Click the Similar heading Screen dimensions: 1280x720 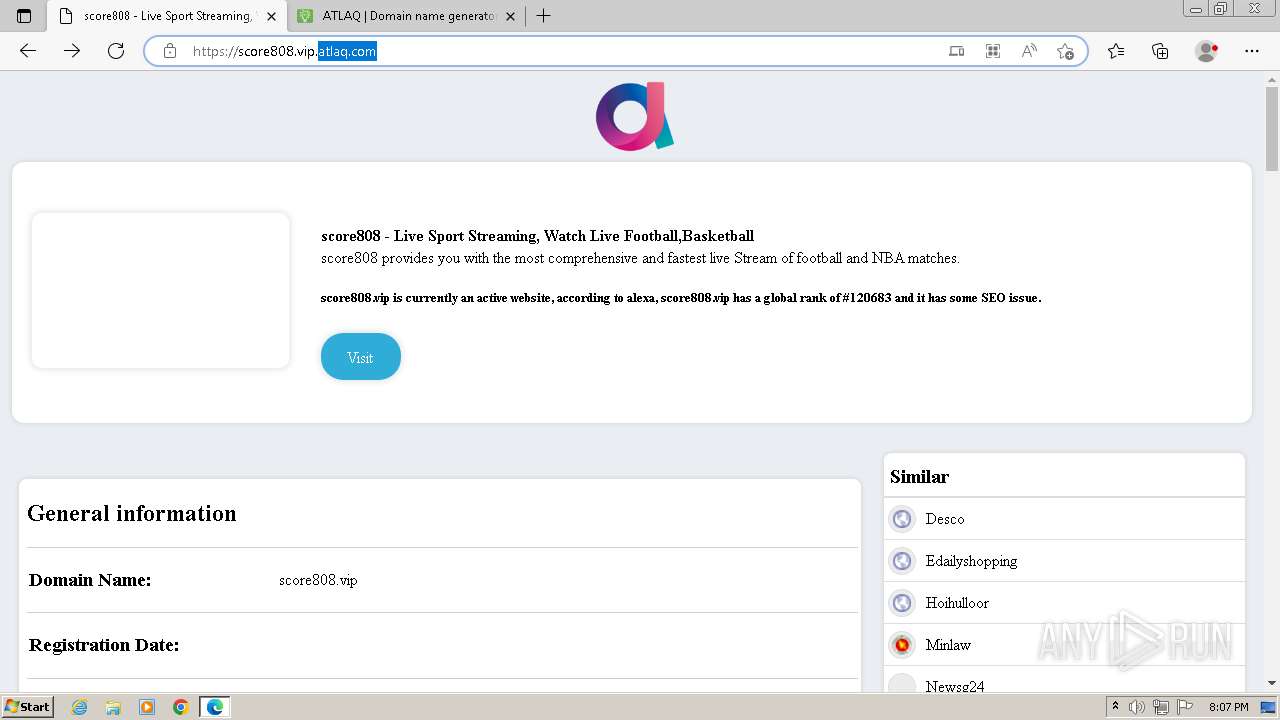click(919, 477)
